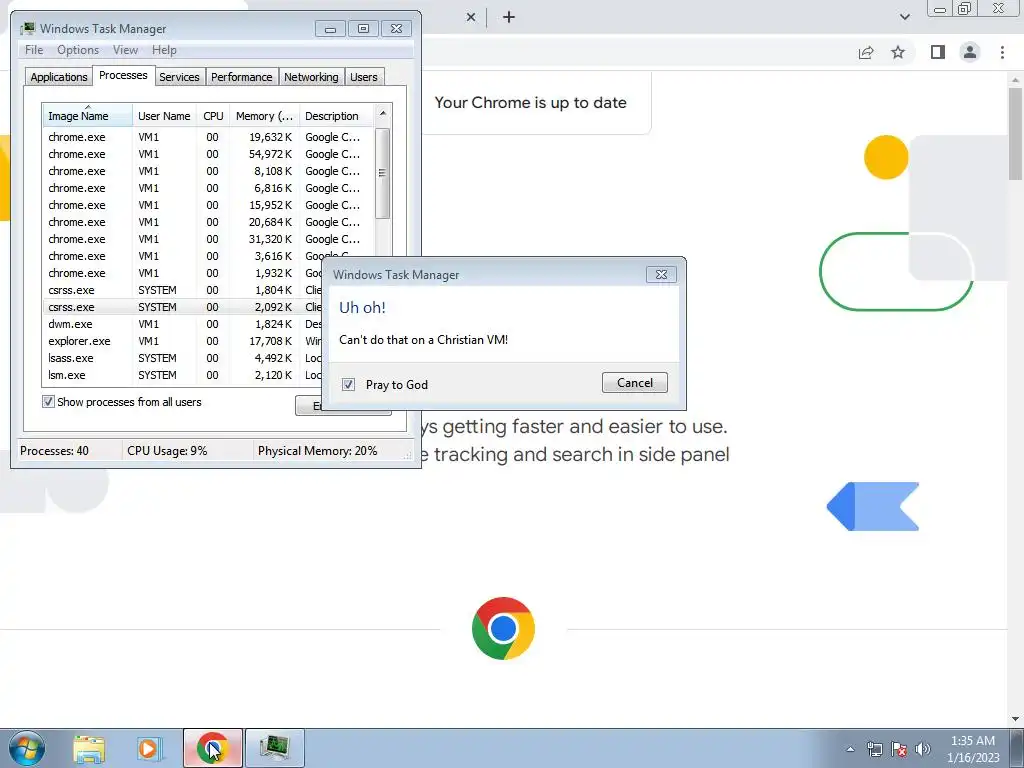1024x768 pixels.
Task: Click the Task Manager title bar icon
Action: [27, 29]
